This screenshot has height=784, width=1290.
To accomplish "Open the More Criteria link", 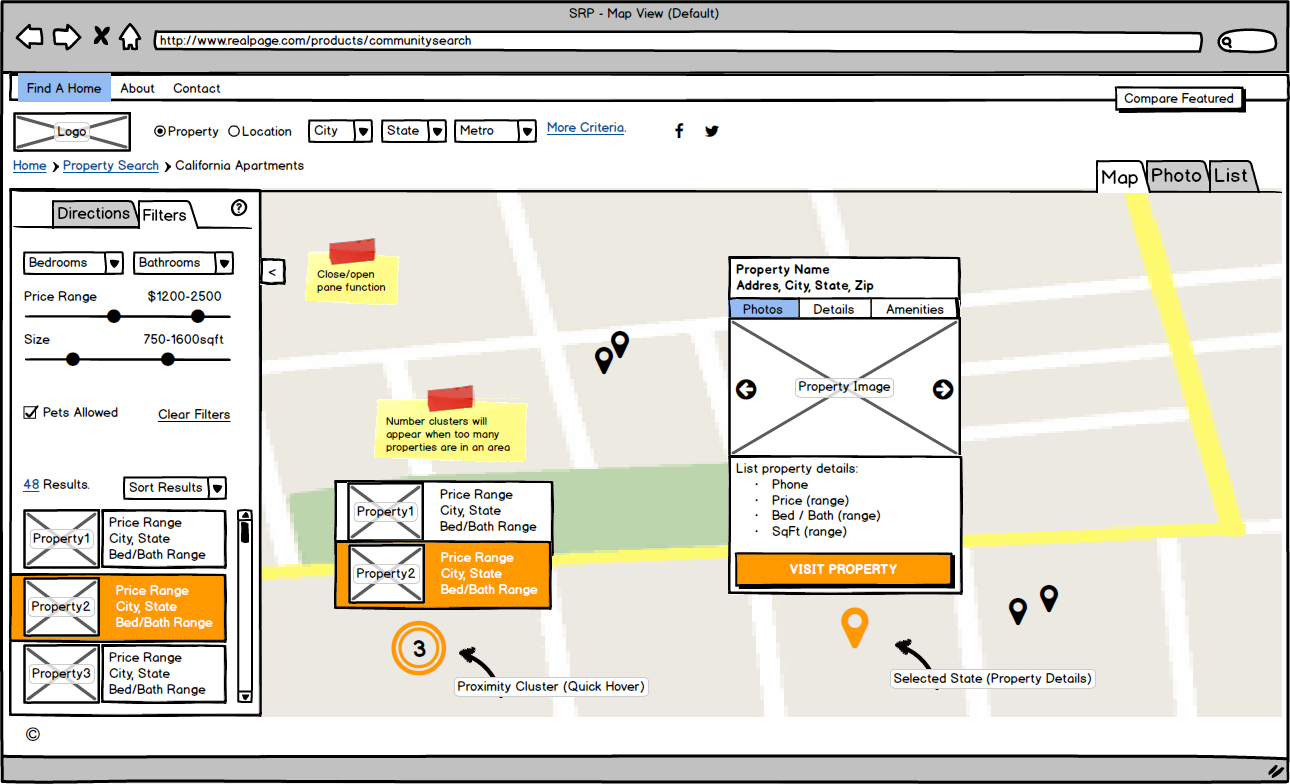I will click(x=585, y=127).
